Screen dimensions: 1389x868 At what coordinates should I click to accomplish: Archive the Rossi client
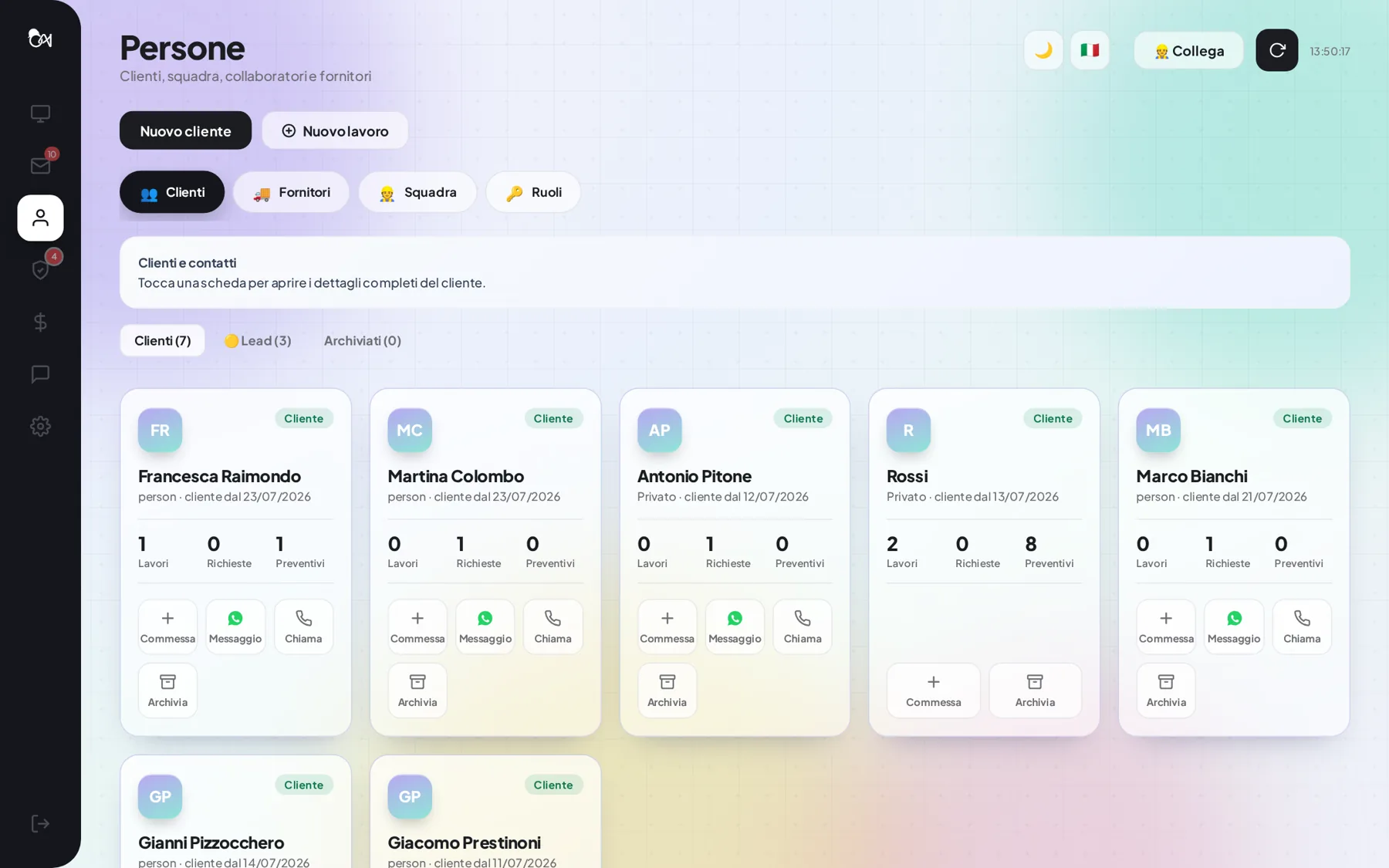pos(1035,691)
